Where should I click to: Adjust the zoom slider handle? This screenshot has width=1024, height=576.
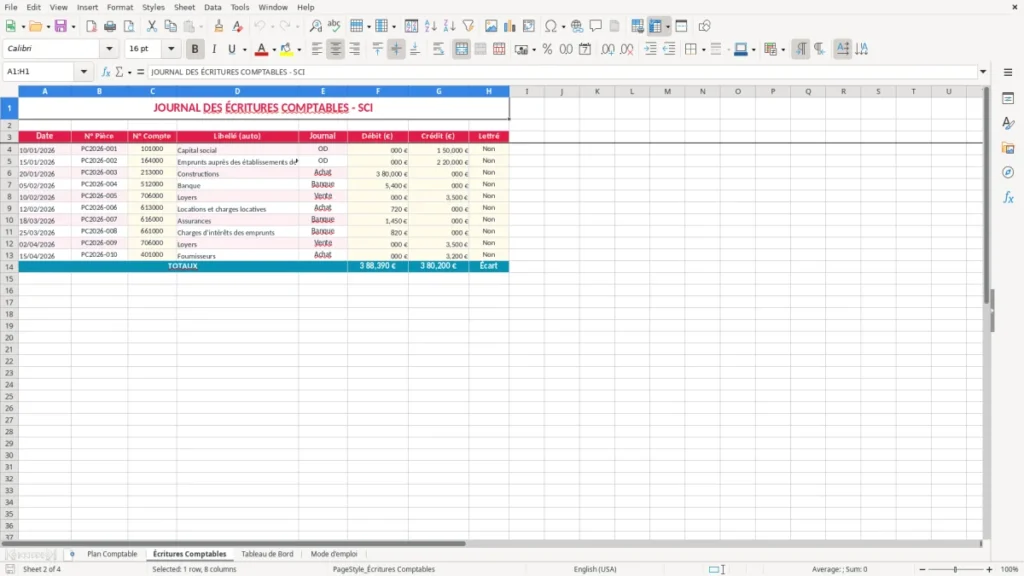pos(955,569)
